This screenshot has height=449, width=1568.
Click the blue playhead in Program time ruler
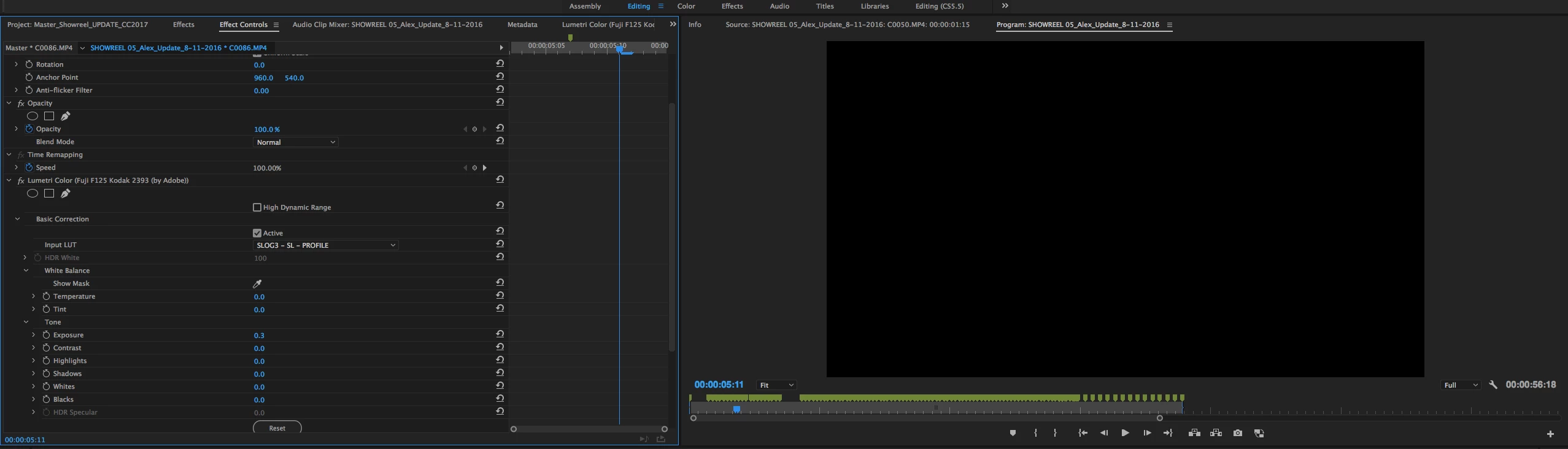point(736,409)
